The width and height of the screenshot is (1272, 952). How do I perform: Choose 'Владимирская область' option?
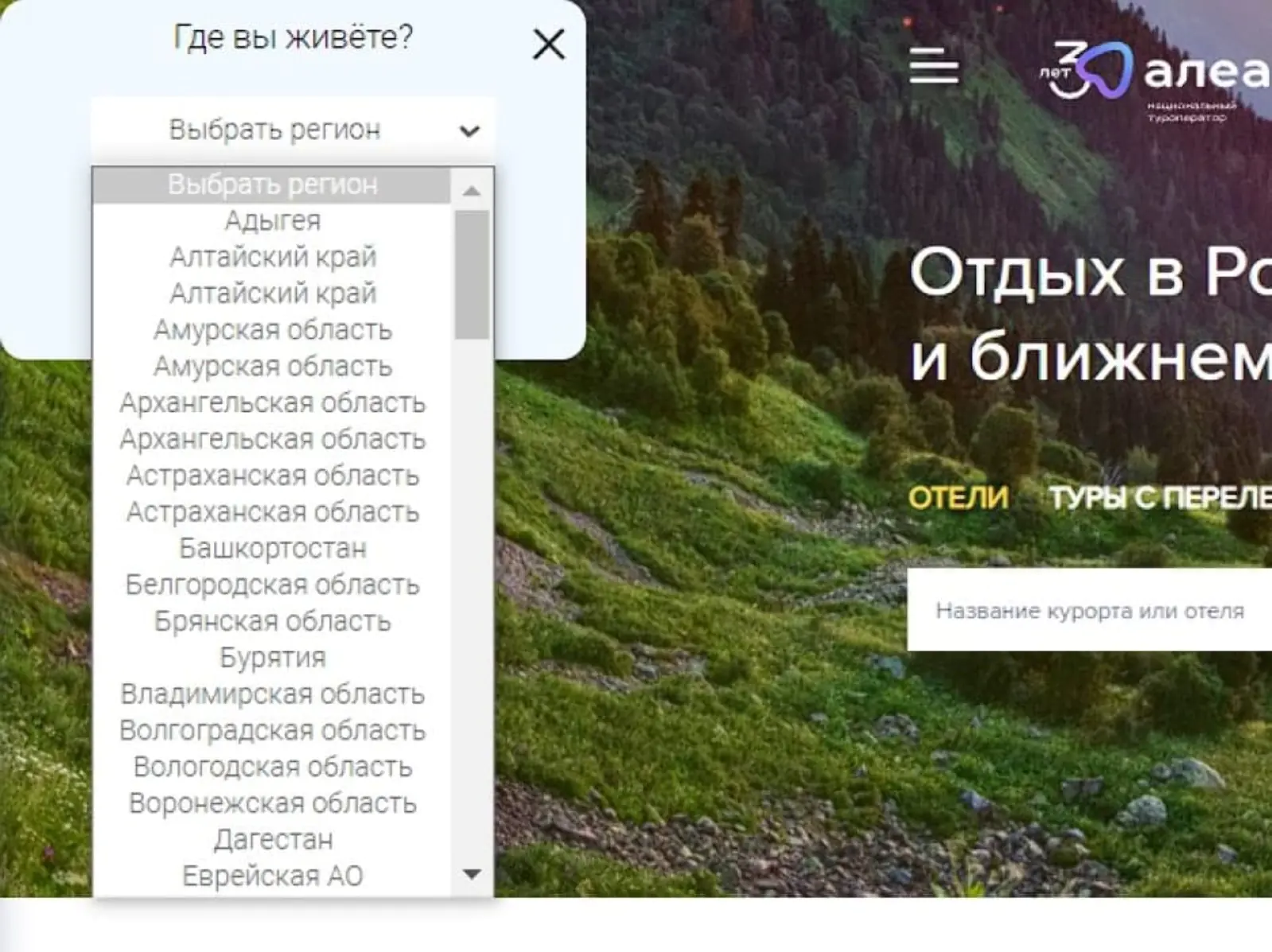272,694
